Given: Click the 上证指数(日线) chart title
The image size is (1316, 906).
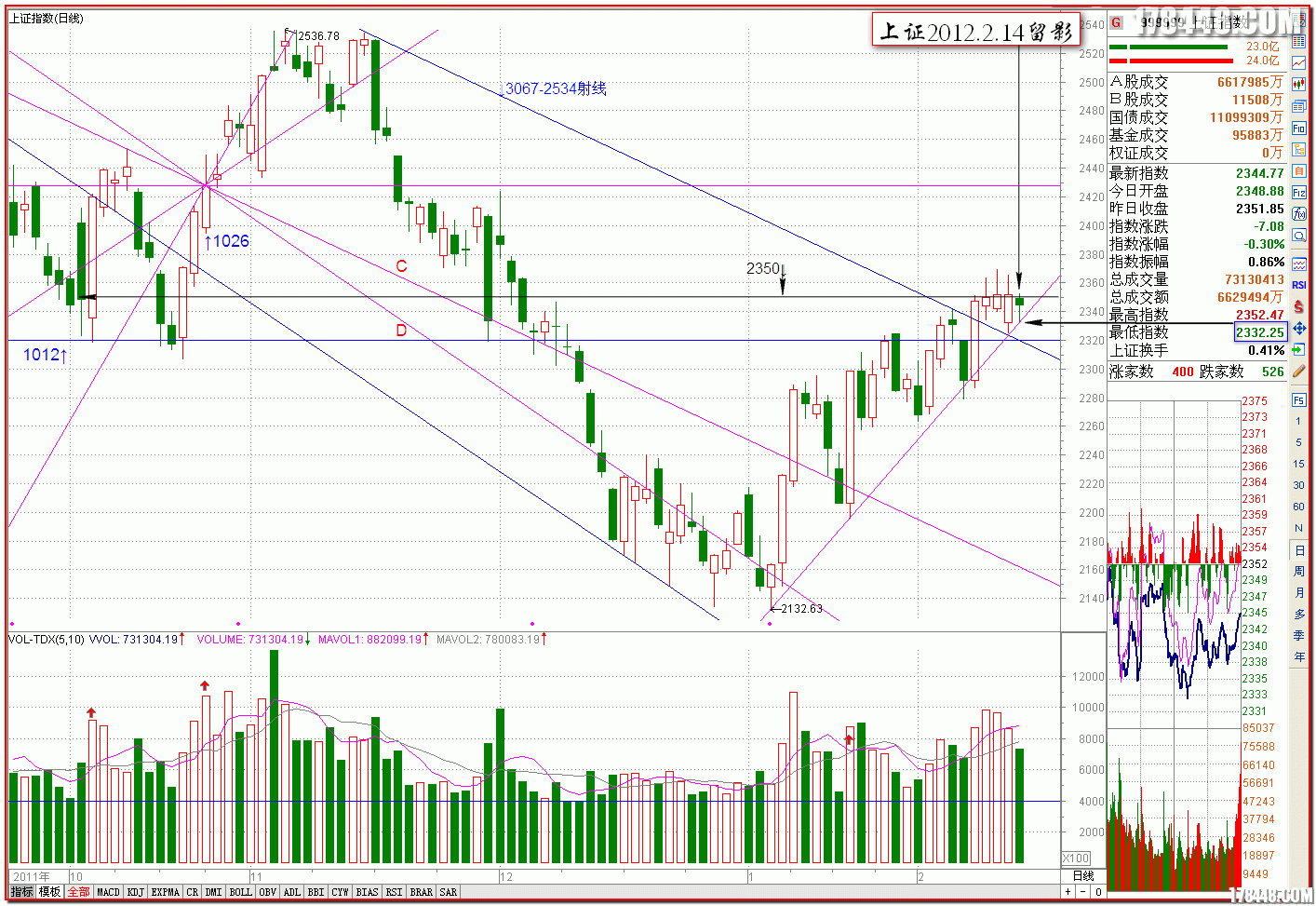Looking at the screenshot, I should coord(47,19).
